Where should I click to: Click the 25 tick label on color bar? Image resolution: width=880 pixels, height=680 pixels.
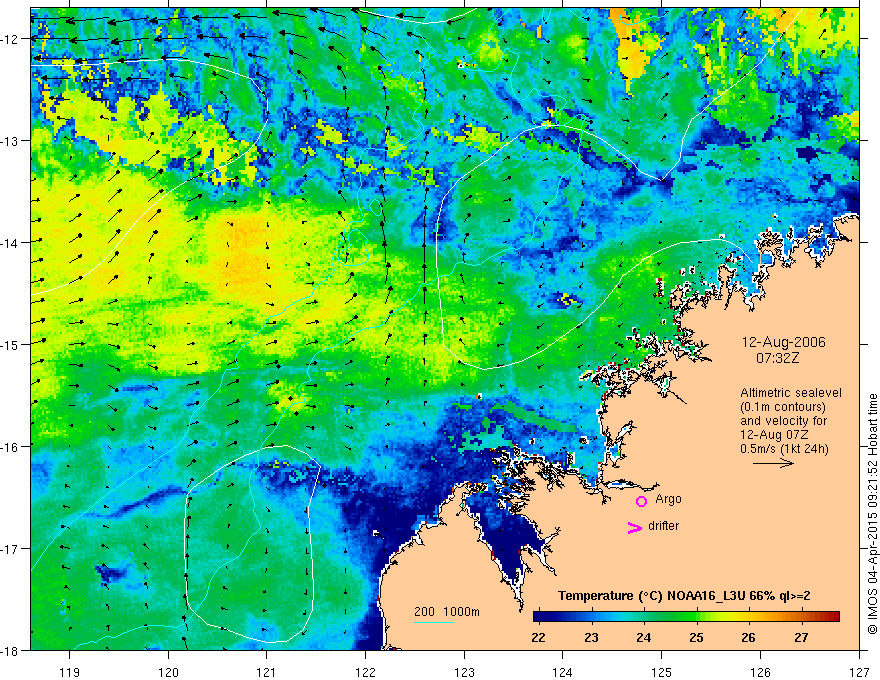[x=696, y=637]
